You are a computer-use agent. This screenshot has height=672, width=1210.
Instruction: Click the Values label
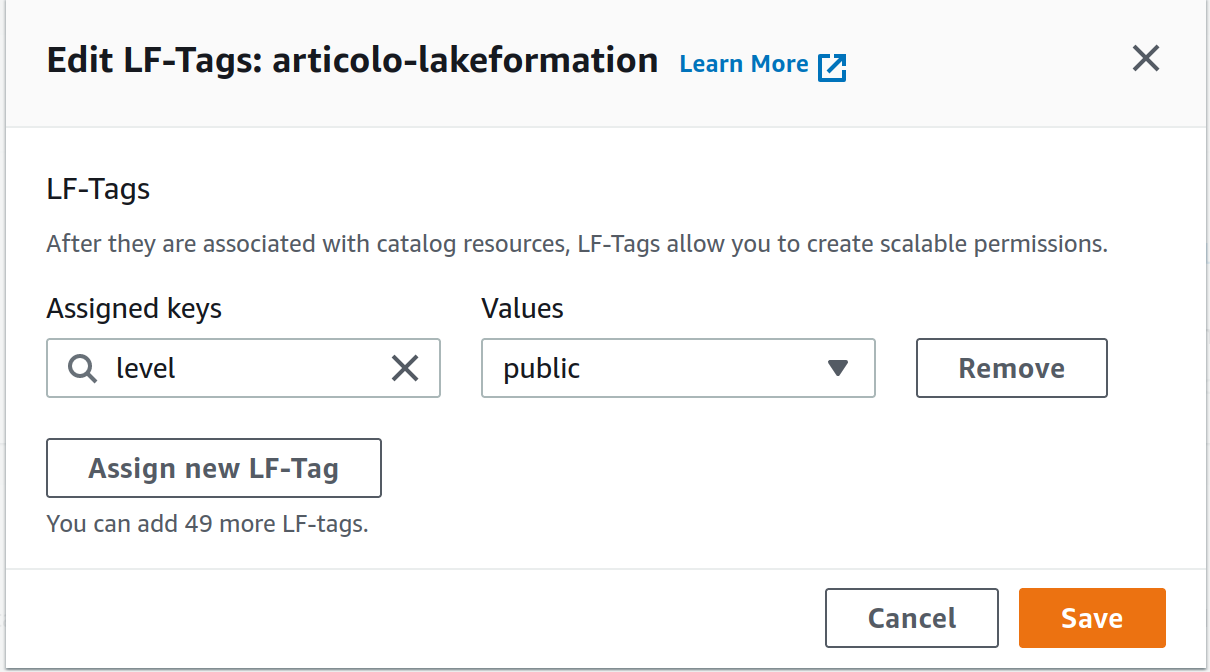click(522, 309)
